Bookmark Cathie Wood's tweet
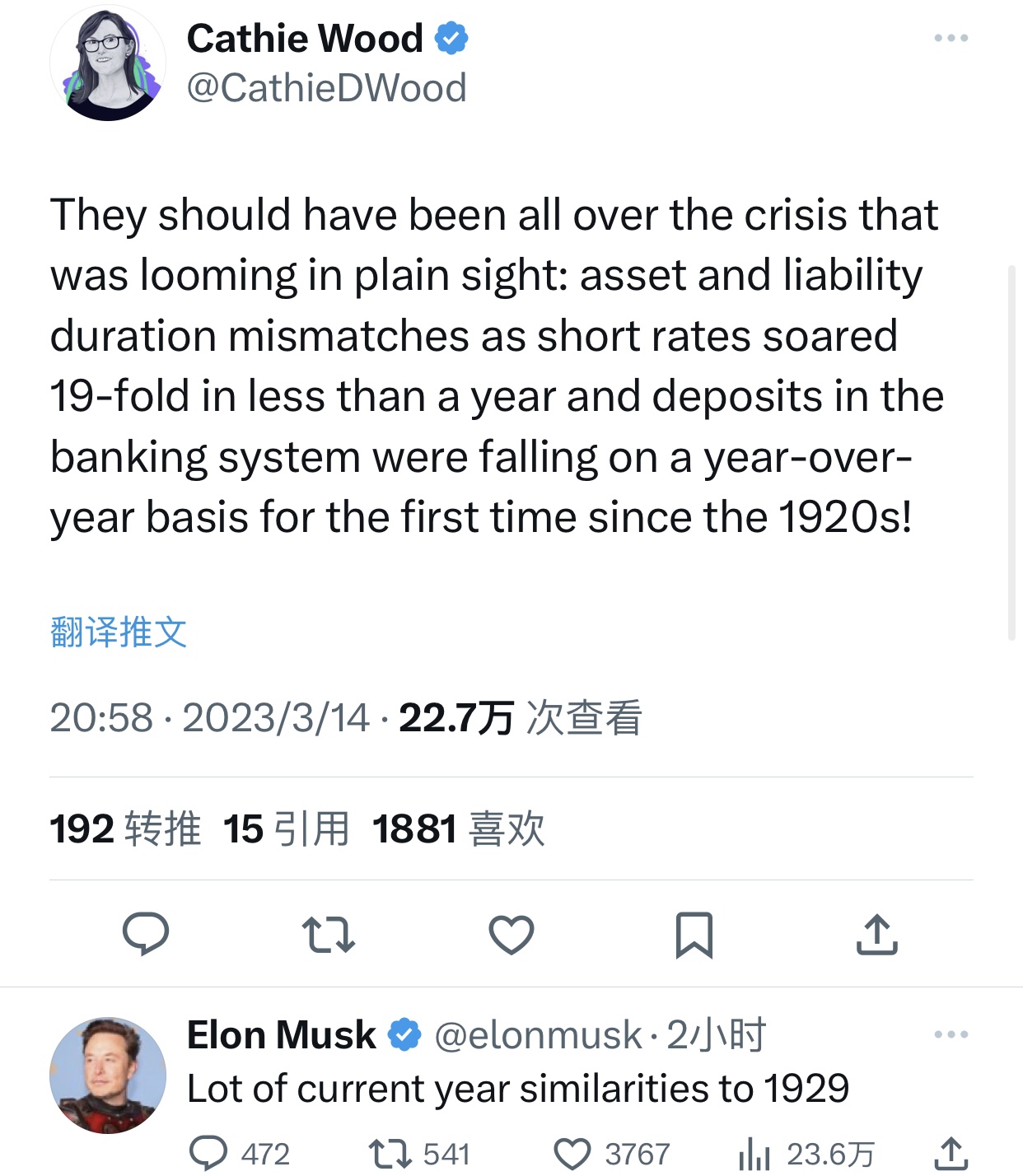 (x=694, y=935)
